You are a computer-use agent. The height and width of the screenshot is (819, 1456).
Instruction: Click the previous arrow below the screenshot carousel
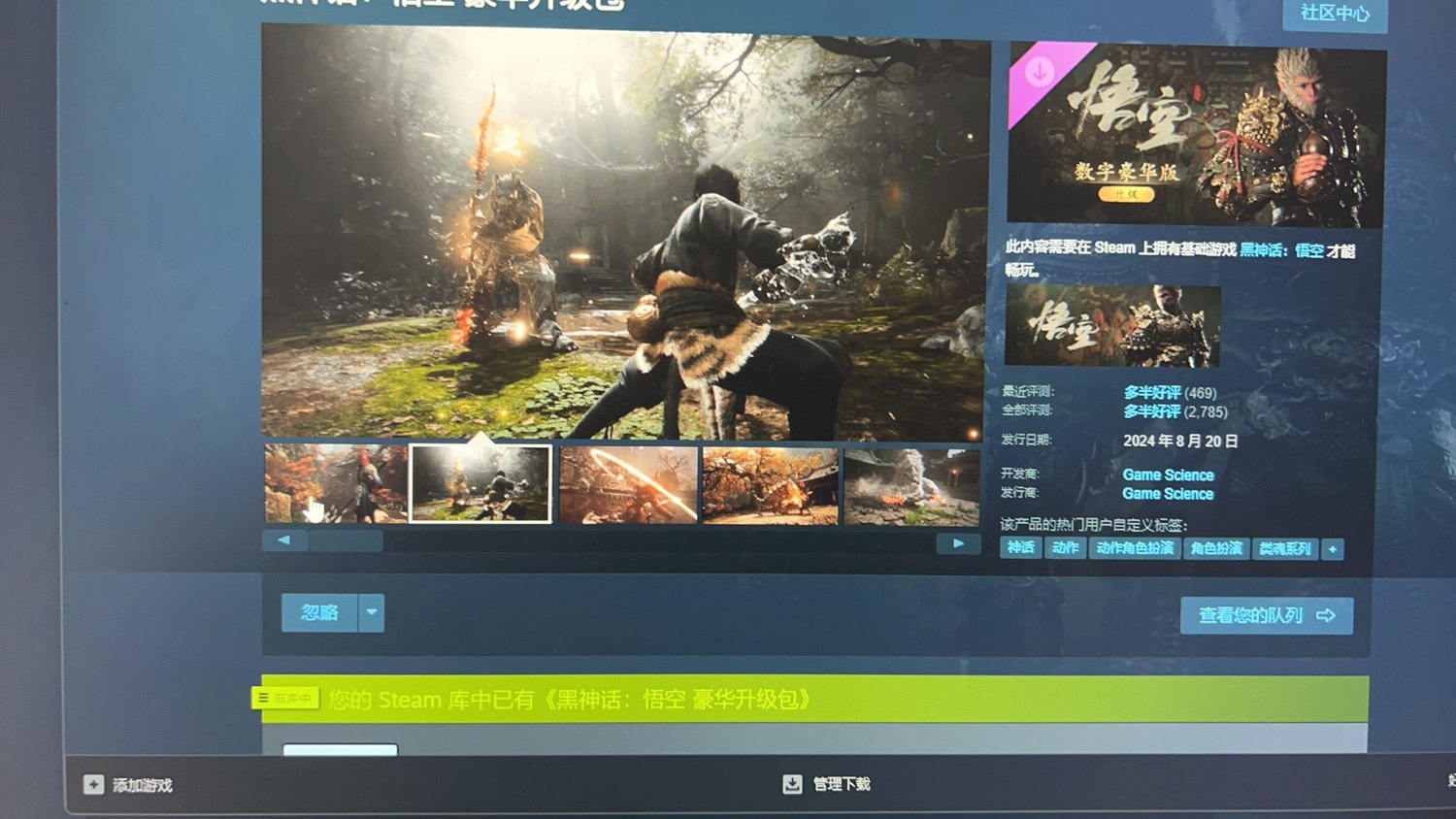(x=284, y=541)
